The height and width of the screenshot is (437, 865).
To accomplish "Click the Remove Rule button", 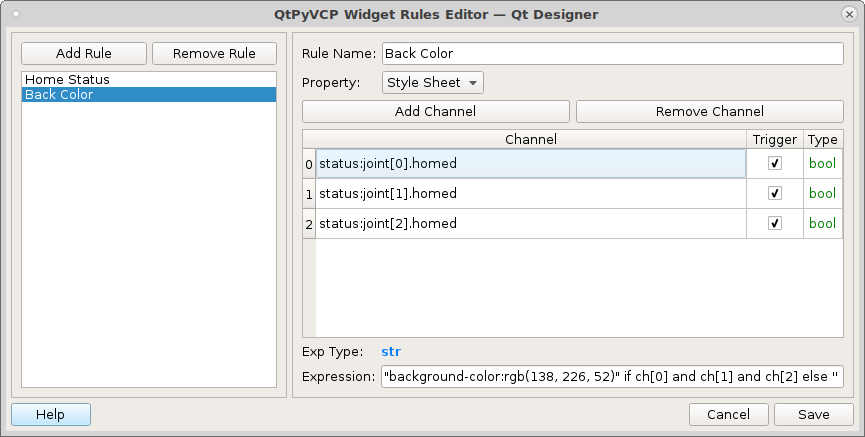I will pos(214,54).
